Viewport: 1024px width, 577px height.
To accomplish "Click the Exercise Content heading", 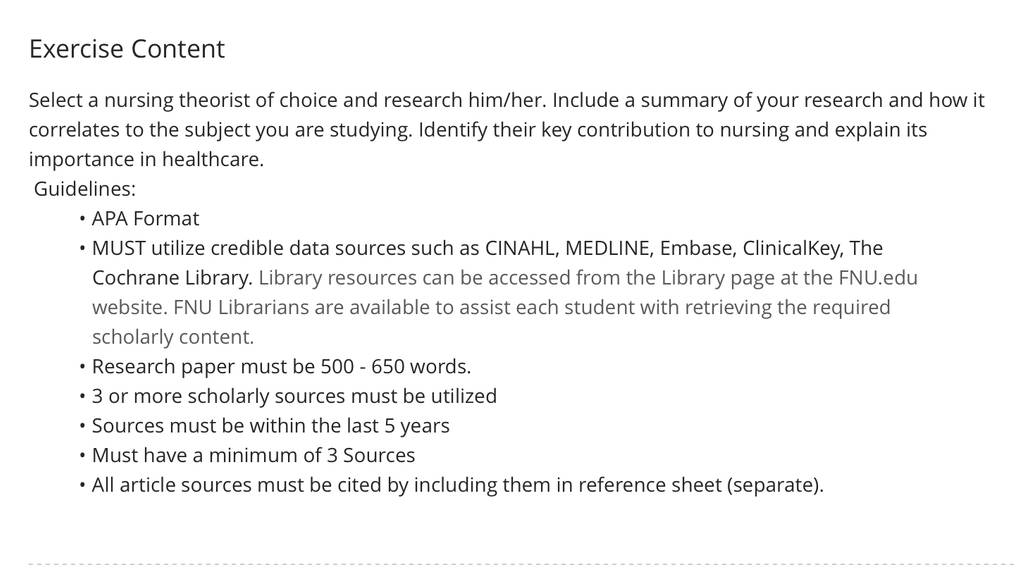I will pos(127,49).
